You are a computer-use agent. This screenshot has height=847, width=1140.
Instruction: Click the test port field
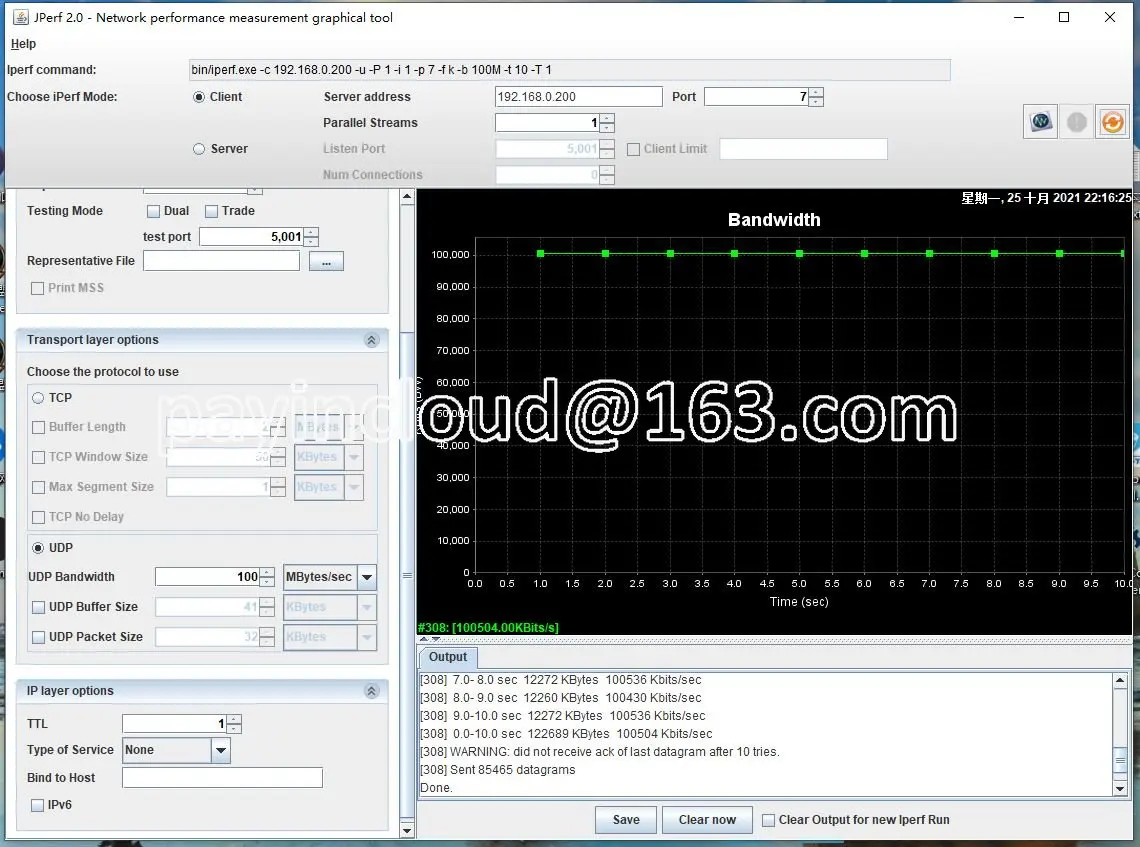click(x=252, y=237)
